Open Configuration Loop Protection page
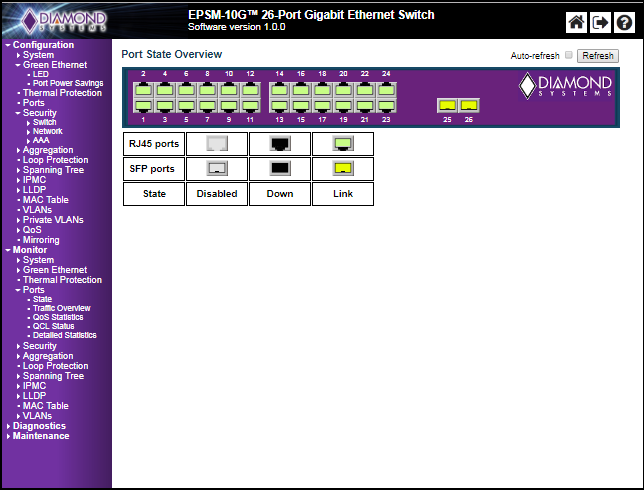This screenshot has height=490, width=644. 55,160
